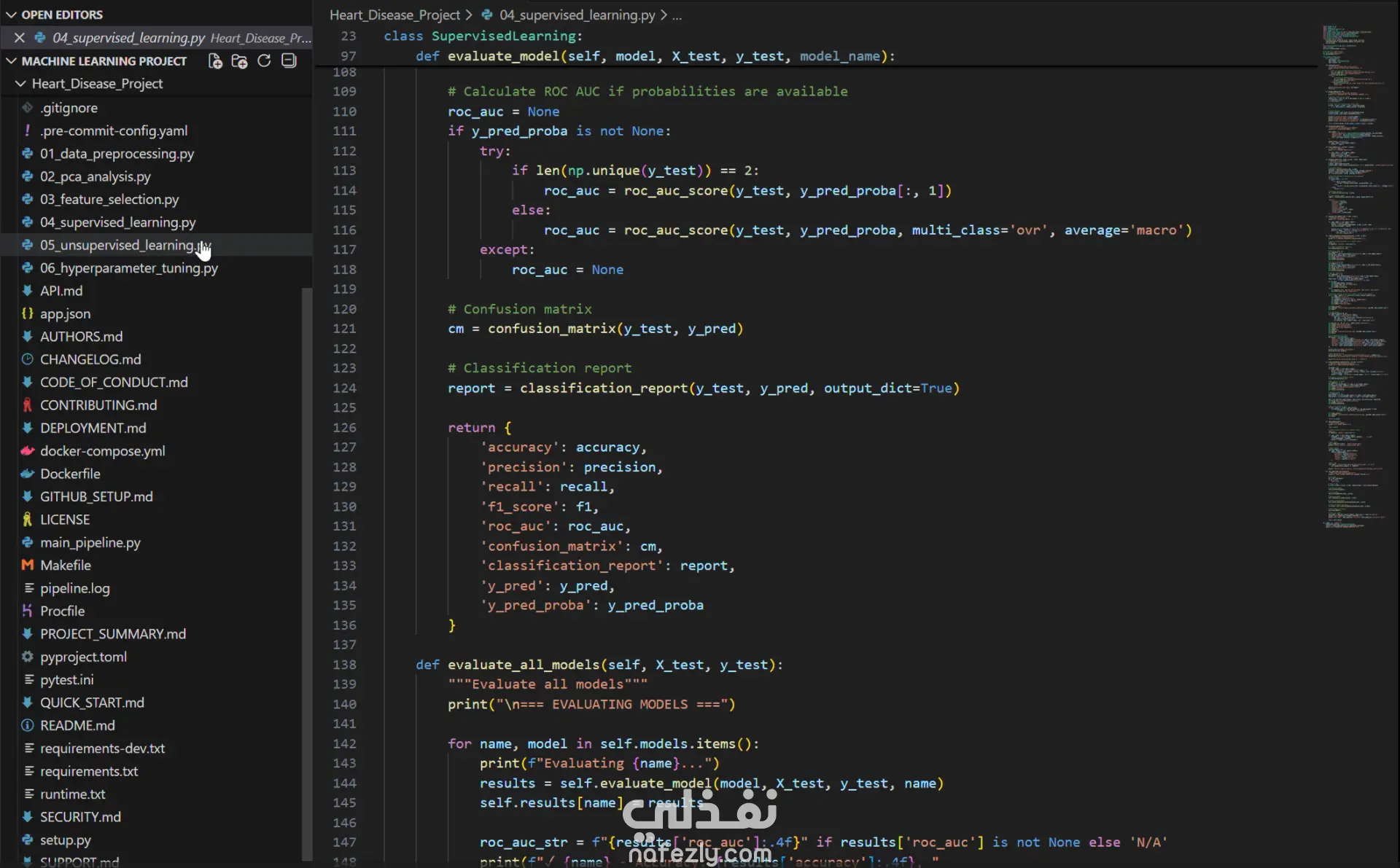Close the 04_supervised_learning.py open editor
This screenshot has width=1400, height=868.
[20, 38]
